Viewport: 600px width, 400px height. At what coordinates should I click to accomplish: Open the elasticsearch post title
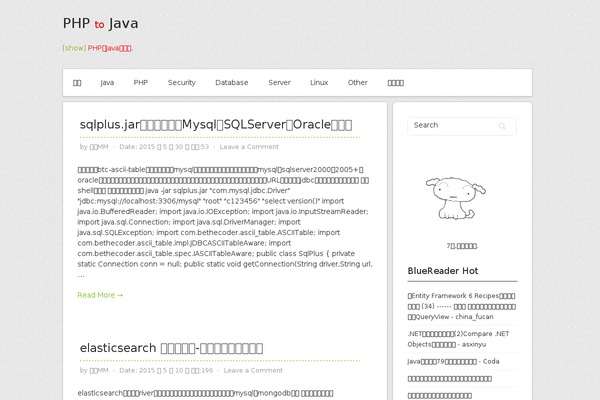click(x=171, y=348)
